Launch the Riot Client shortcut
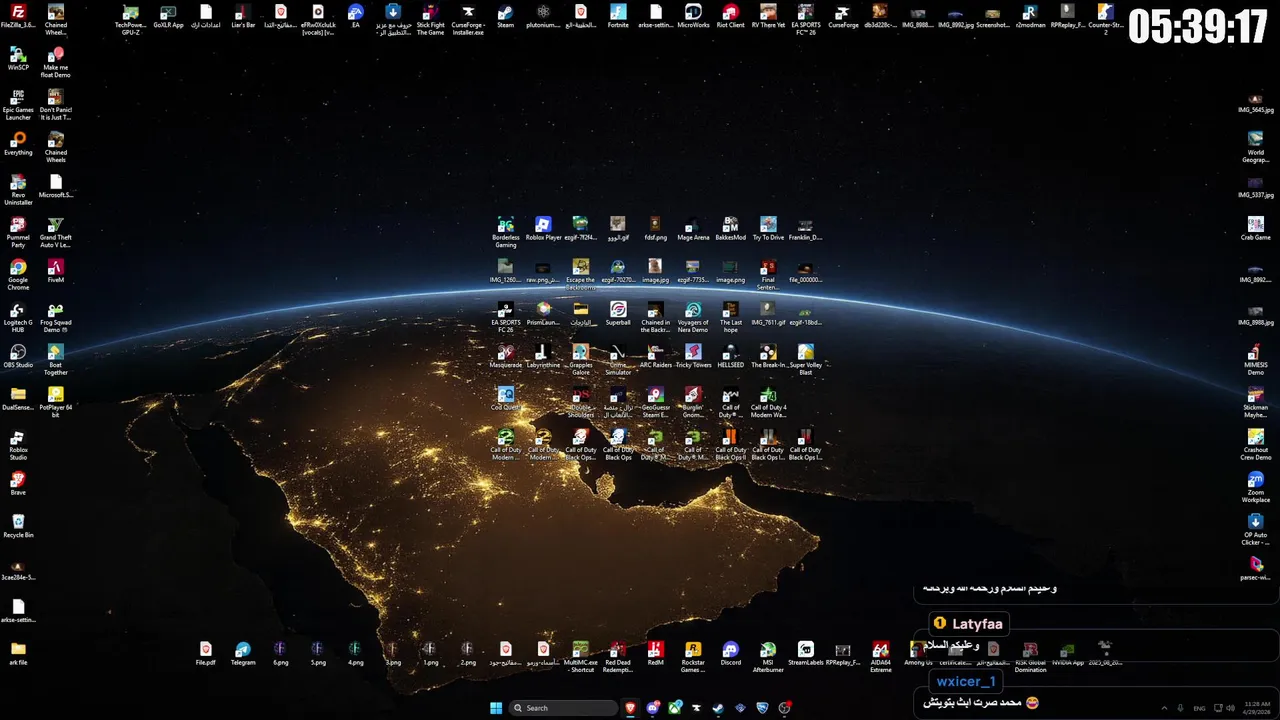1280x720 pixels. (x=731, y=16)
